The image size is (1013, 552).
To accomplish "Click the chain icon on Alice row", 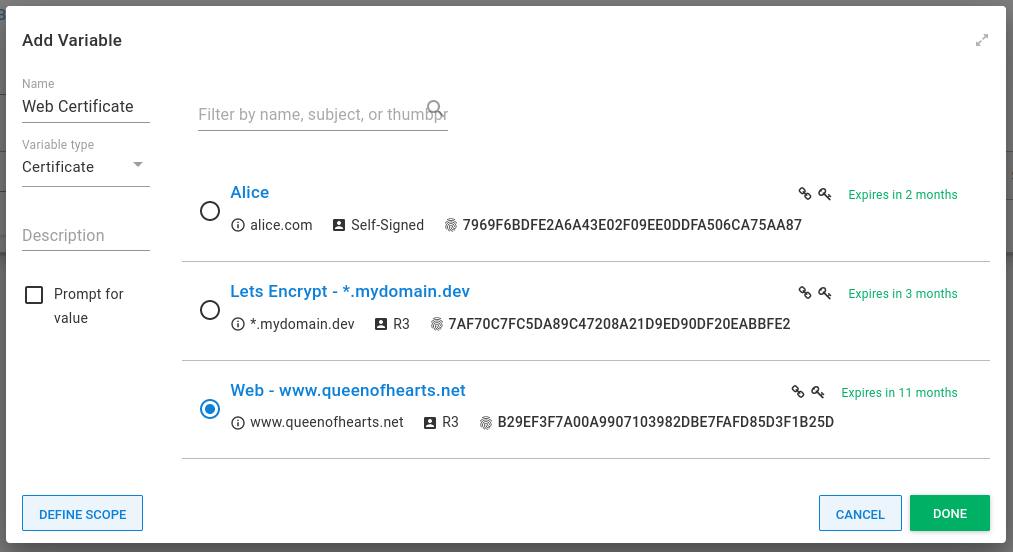I will pos(804,194).
